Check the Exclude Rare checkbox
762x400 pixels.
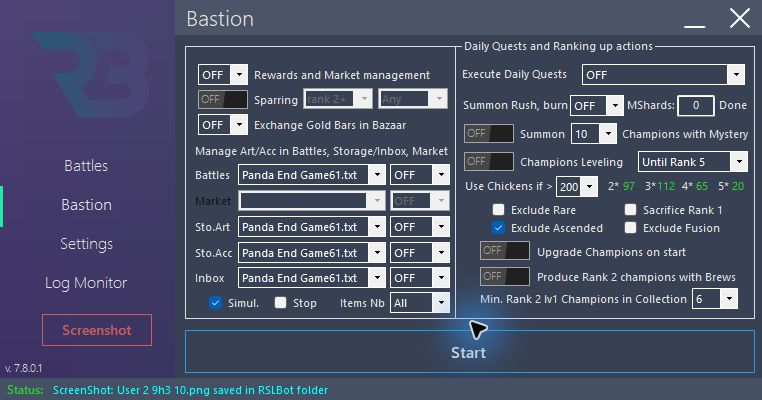click(x=498, y=209)
